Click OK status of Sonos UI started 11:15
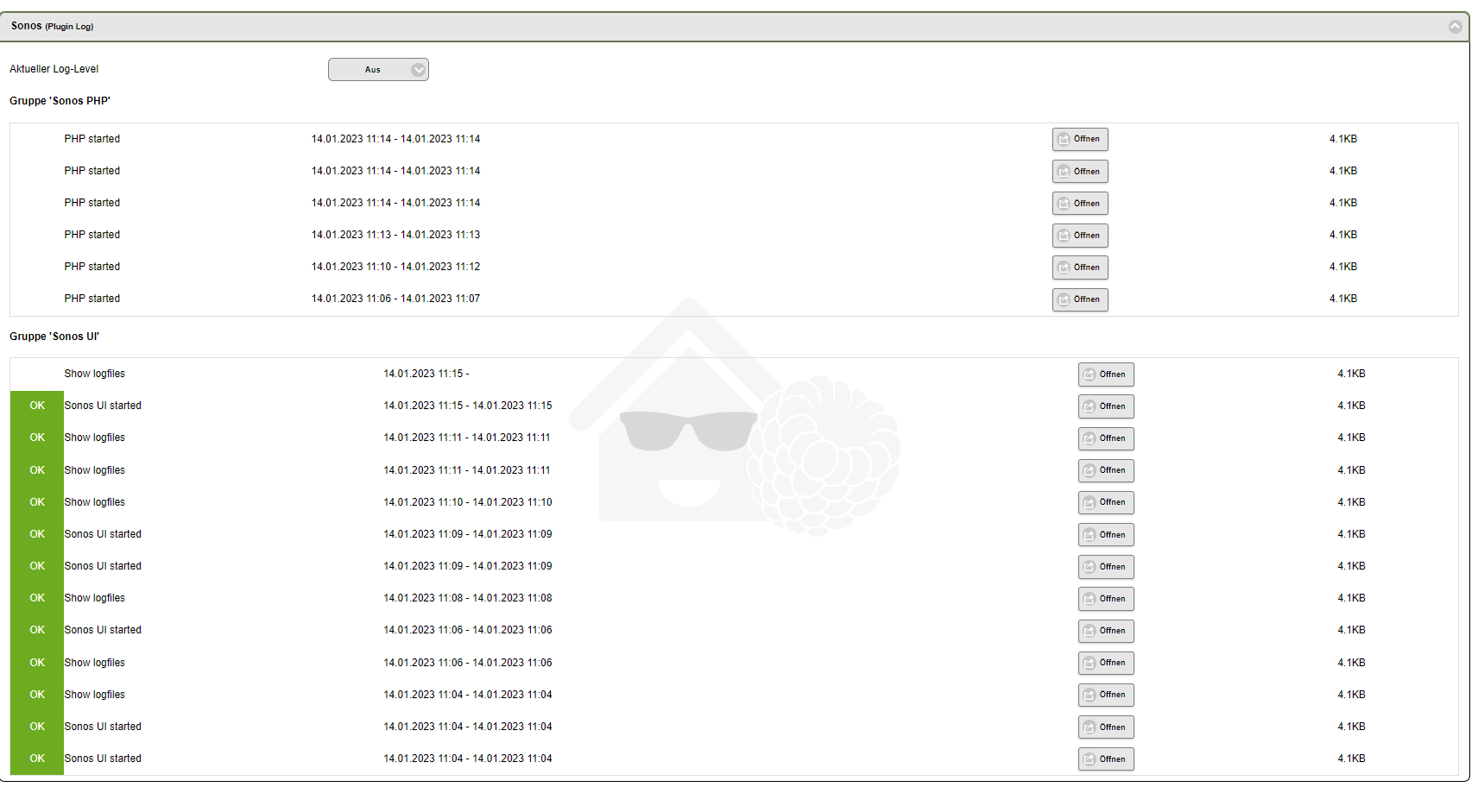The width and height of the screenshot is (1478, 812). click(x=37, y=406)
